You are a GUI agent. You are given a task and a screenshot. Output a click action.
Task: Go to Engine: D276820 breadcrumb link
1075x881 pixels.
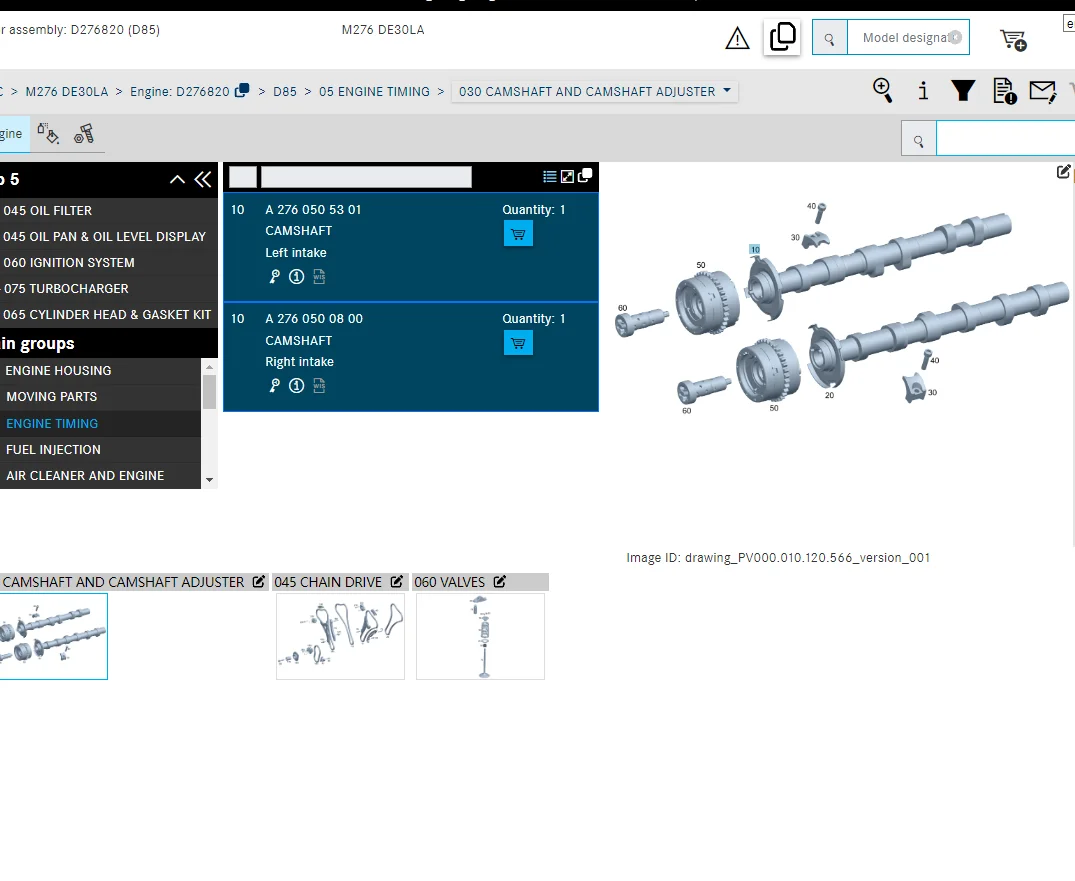click(x=180, y=91)
